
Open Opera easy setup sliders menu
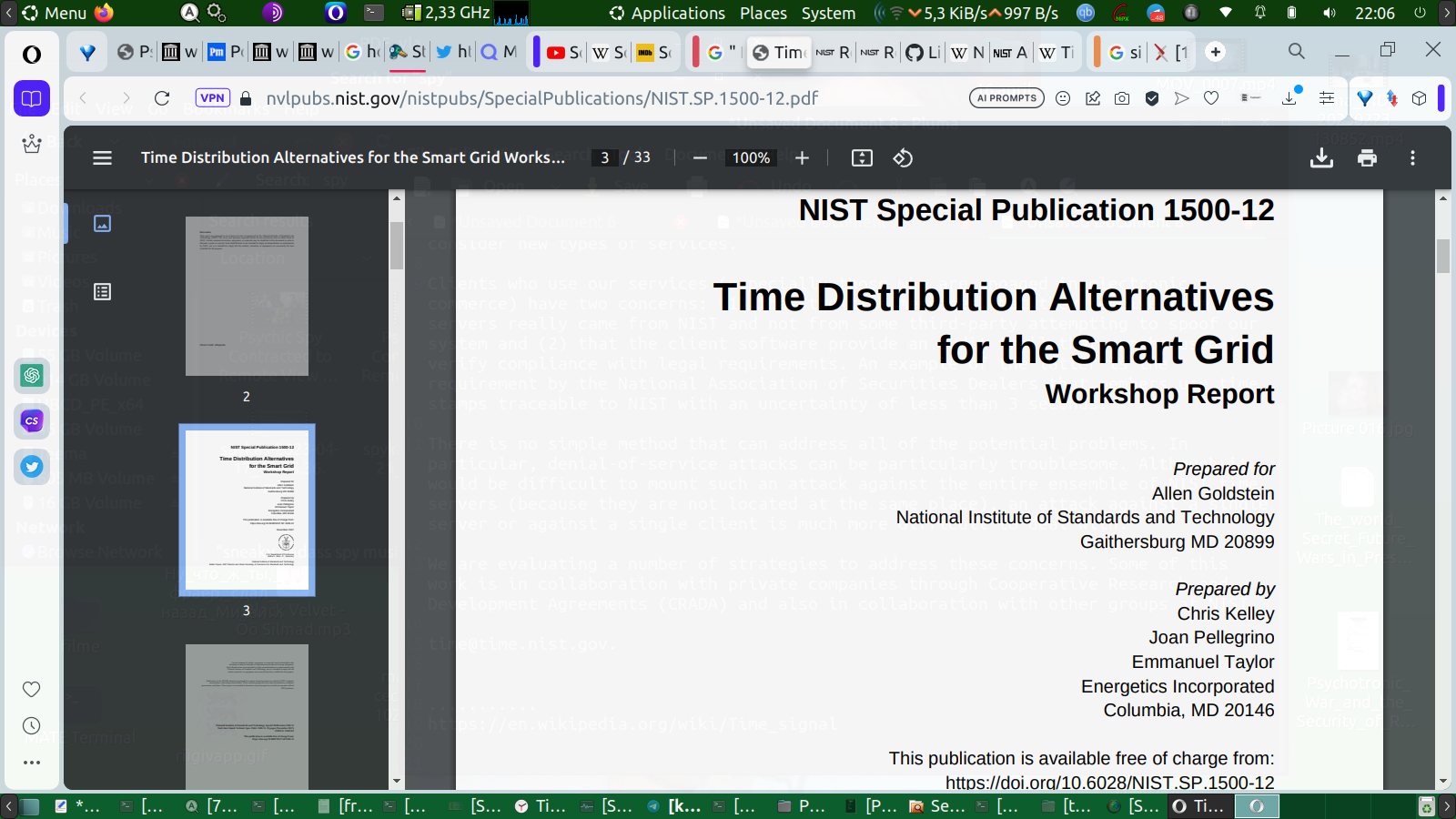point(1326,98)
